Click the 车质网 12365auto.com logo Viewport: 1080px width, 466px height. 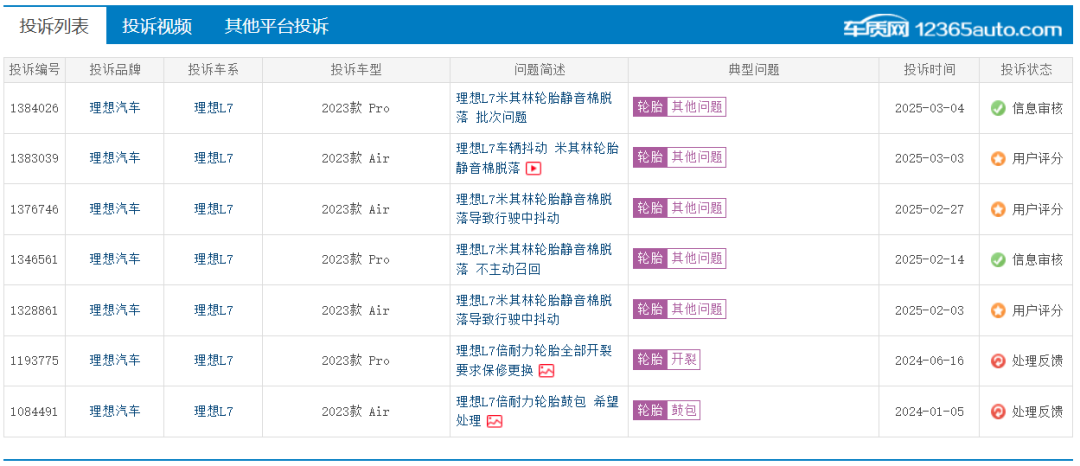(953, 28)
